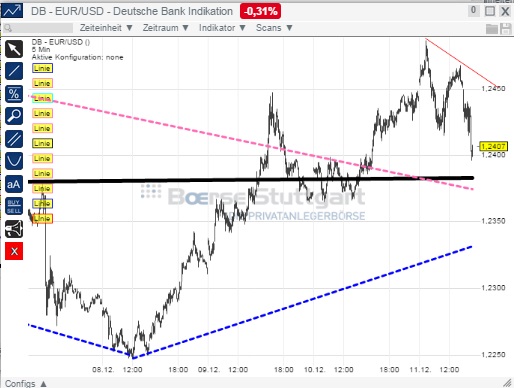Select the arrow pointer tool

point(14,49)
